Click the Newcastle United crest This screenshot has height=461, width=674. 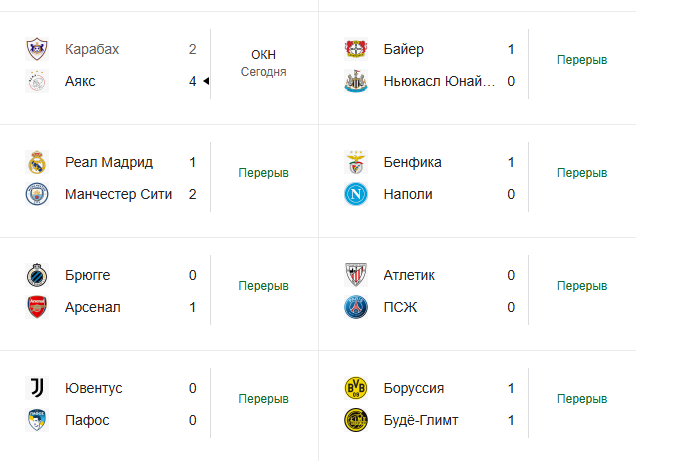(x=356, y=81)
